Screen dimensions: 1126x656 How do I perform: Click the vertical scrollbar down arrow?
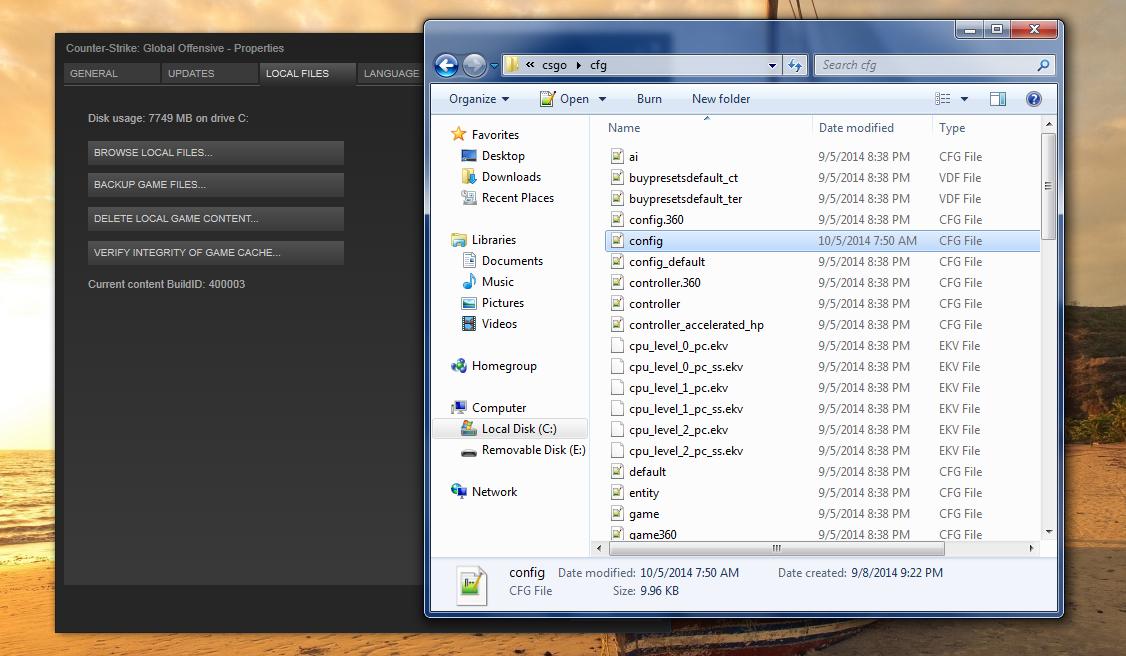pyautogui.click(x=1049, y=532)
